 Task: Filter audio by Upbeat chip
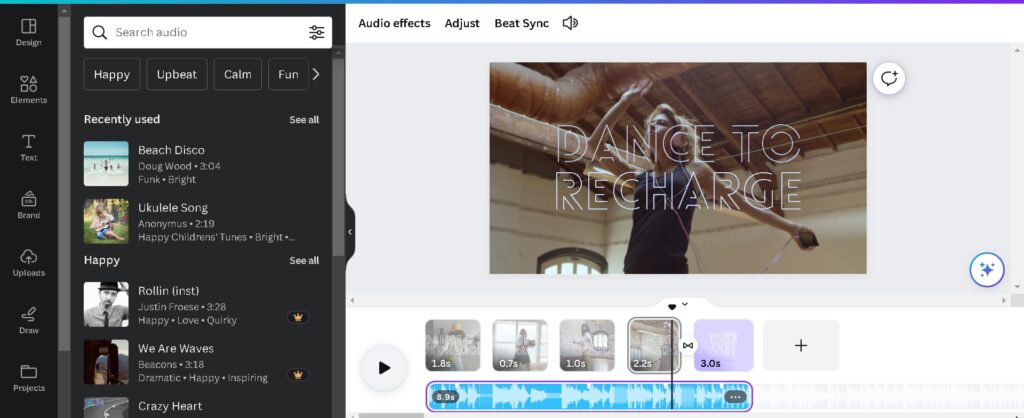(177, 74)
